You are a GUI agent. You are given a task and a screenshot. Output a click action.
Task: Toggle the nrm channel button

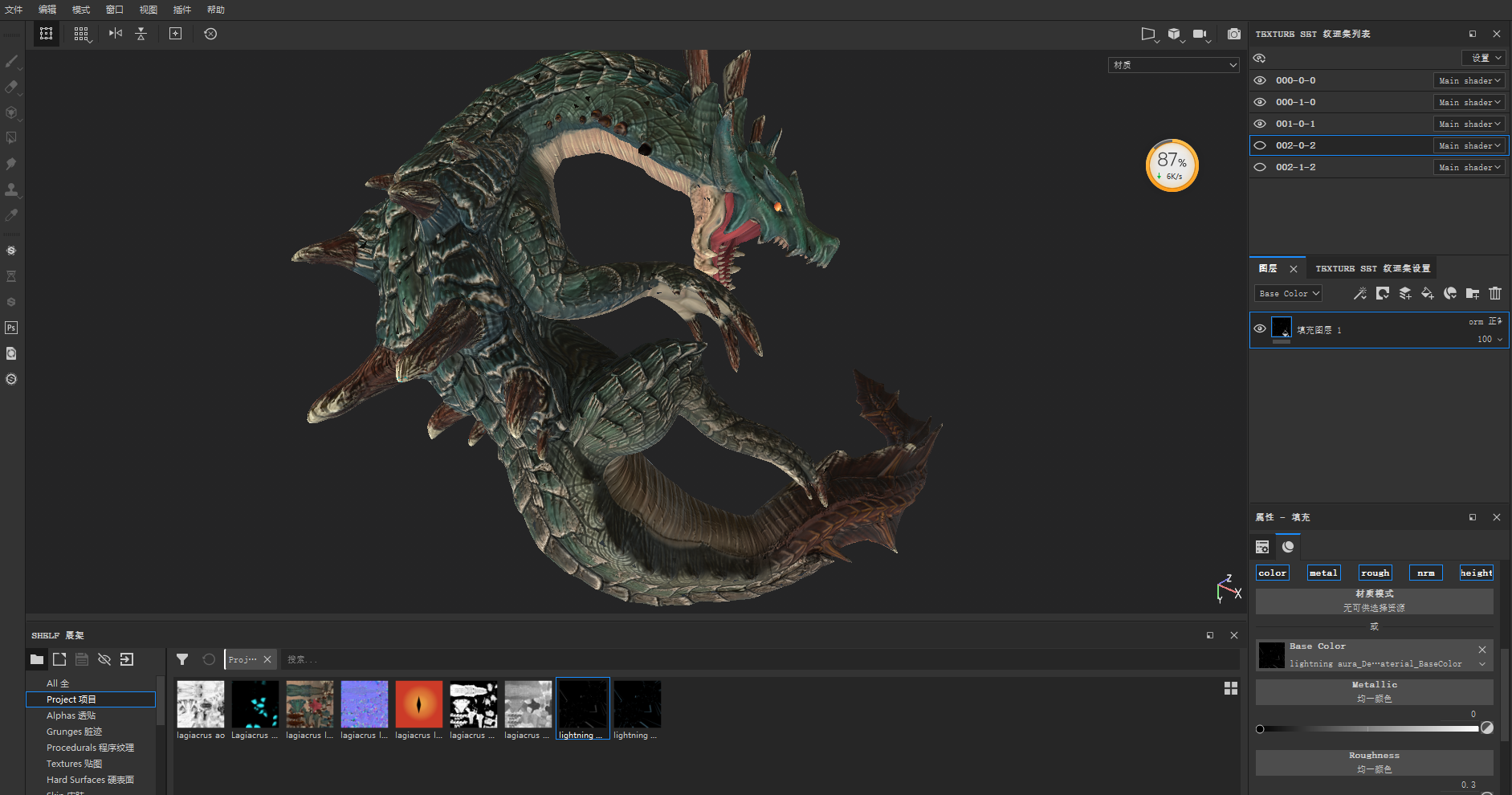pos(1426,573)
